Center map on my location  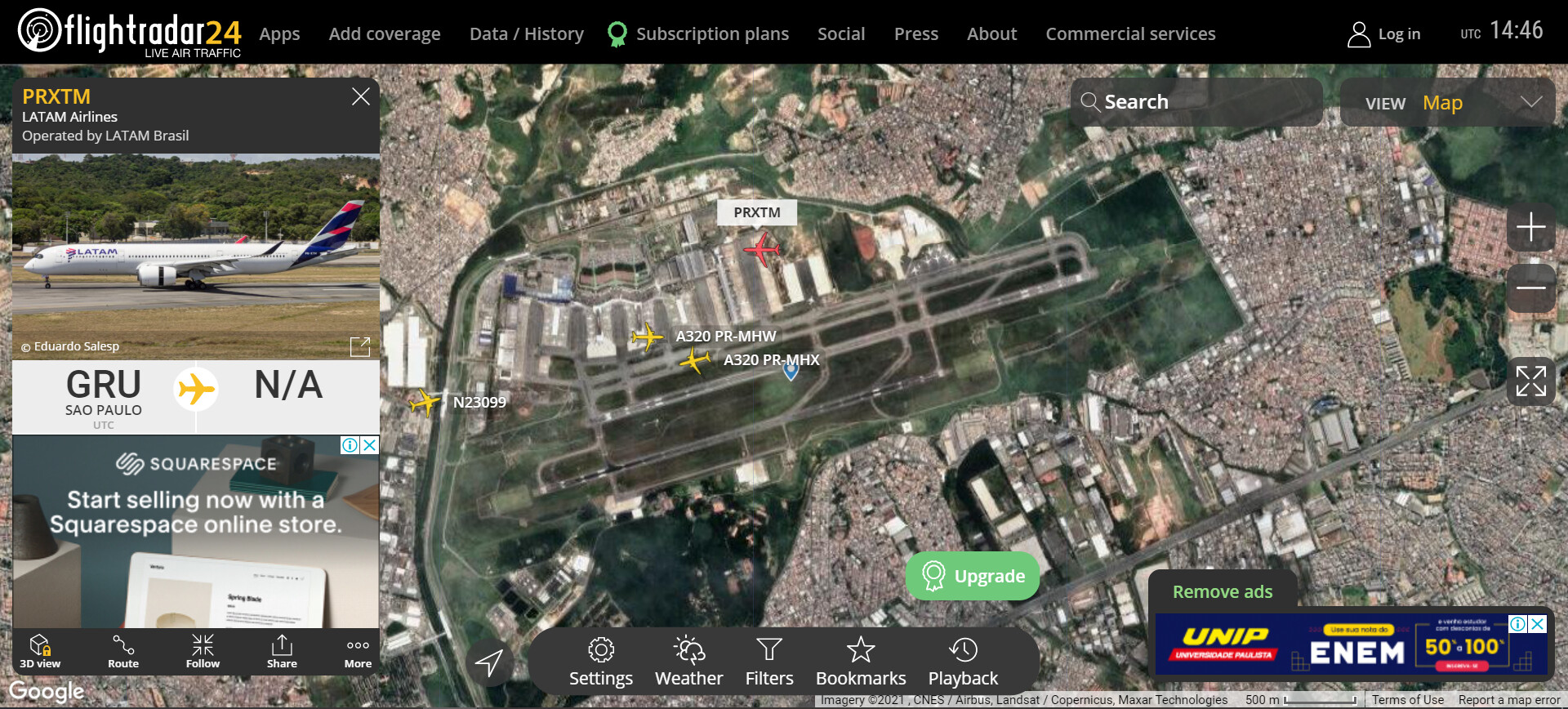pos(489,662)
